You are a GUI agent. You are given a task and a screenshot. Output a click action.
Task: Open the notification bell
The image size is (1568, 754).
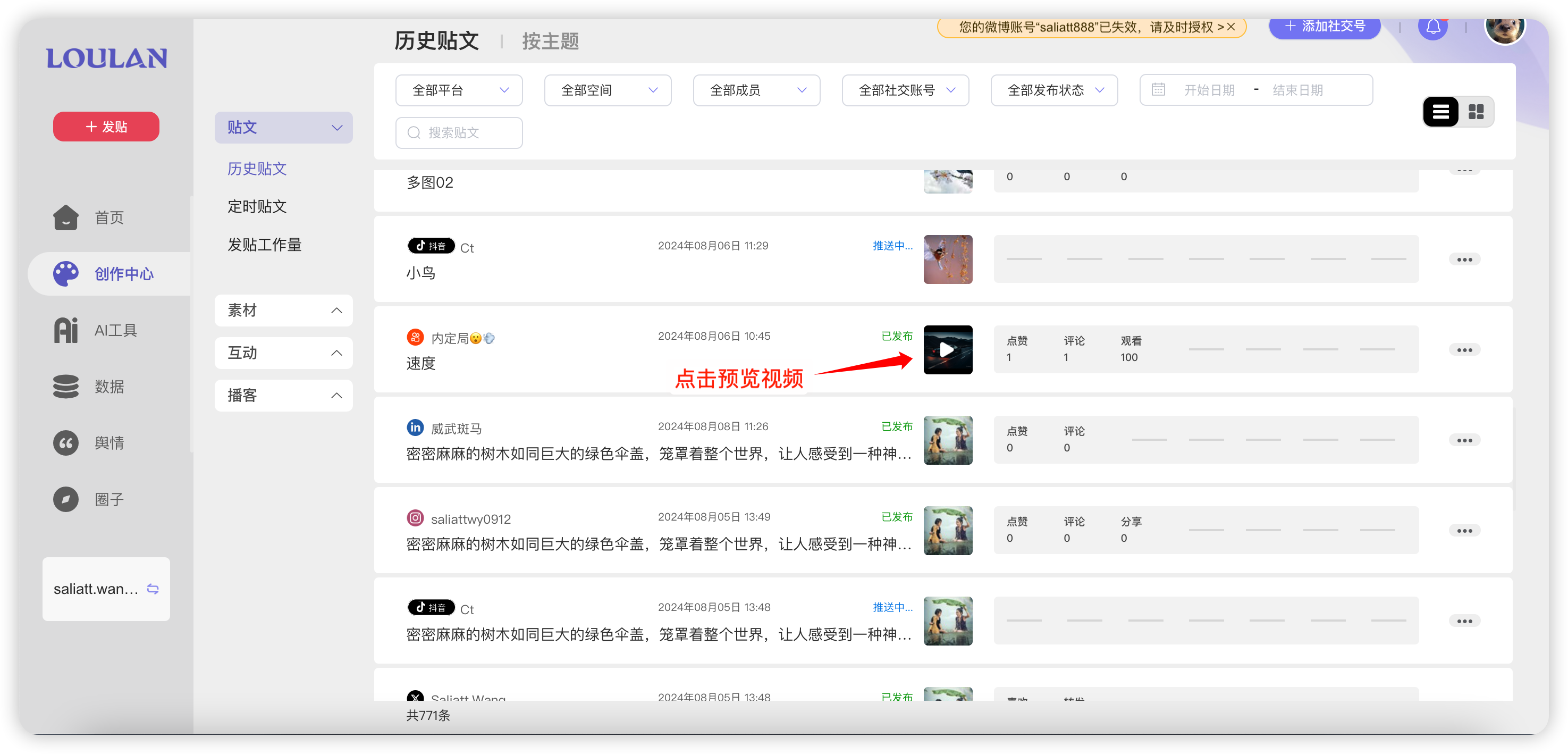click(1433, 27)
